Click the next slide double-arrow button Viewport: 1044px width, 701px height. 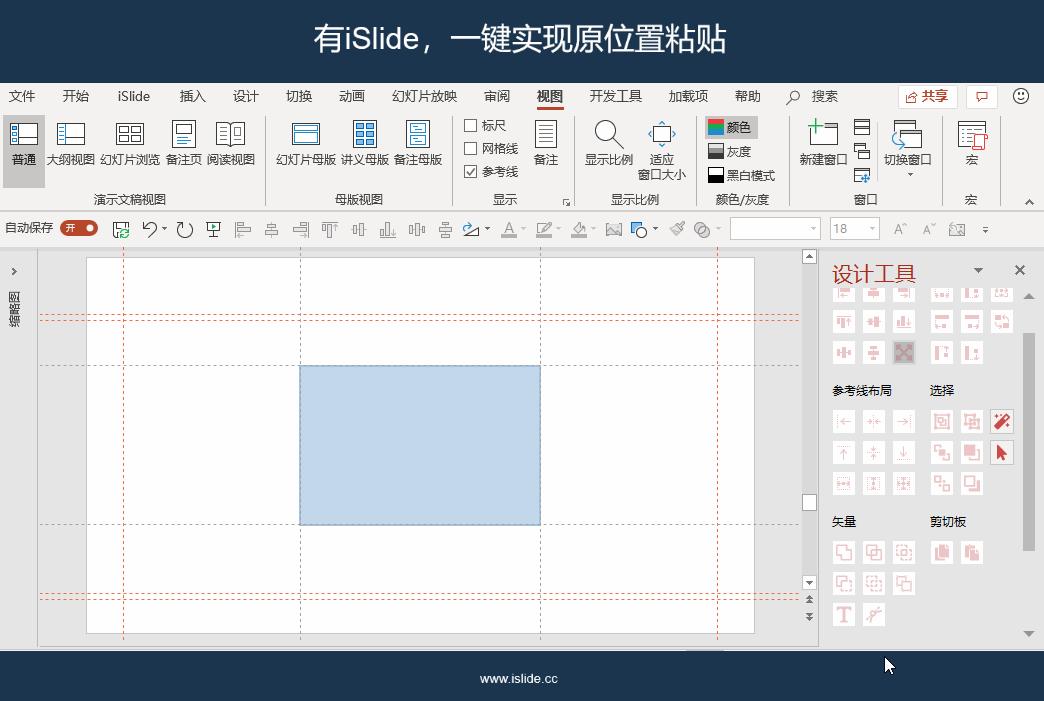tap(809, 617)
